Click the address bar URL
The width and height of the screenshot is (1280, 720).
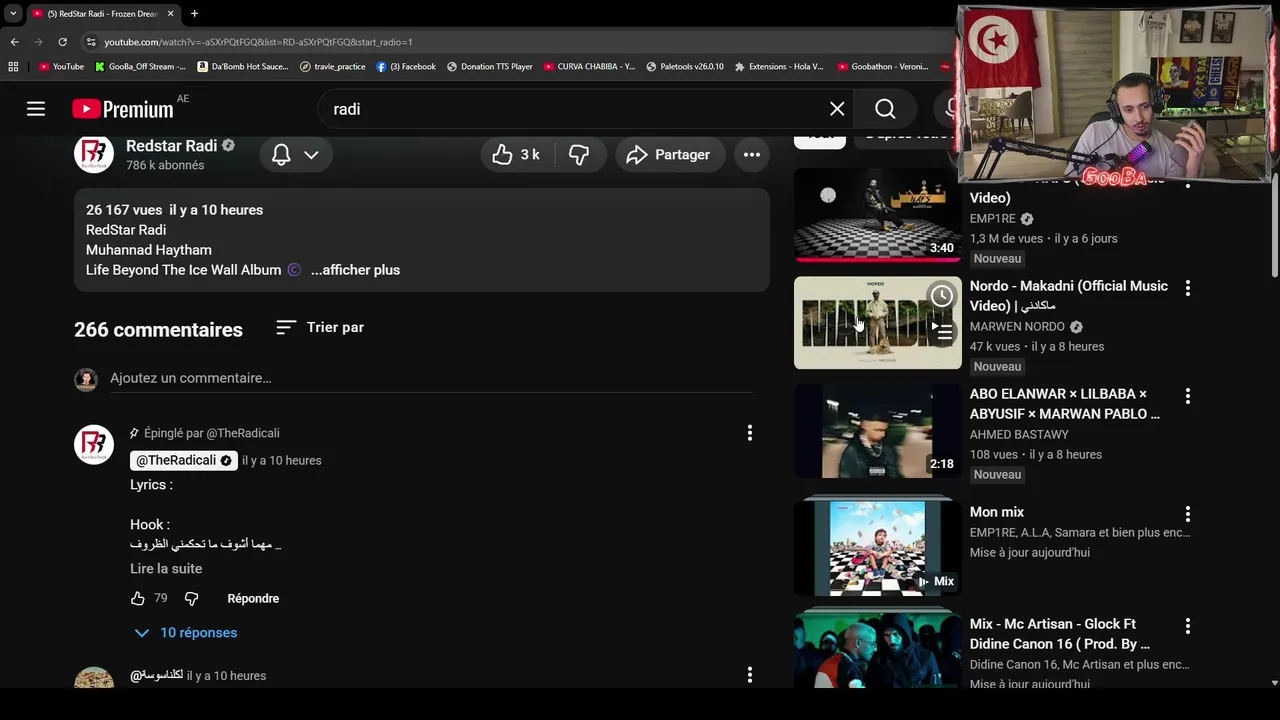point(258,42)
